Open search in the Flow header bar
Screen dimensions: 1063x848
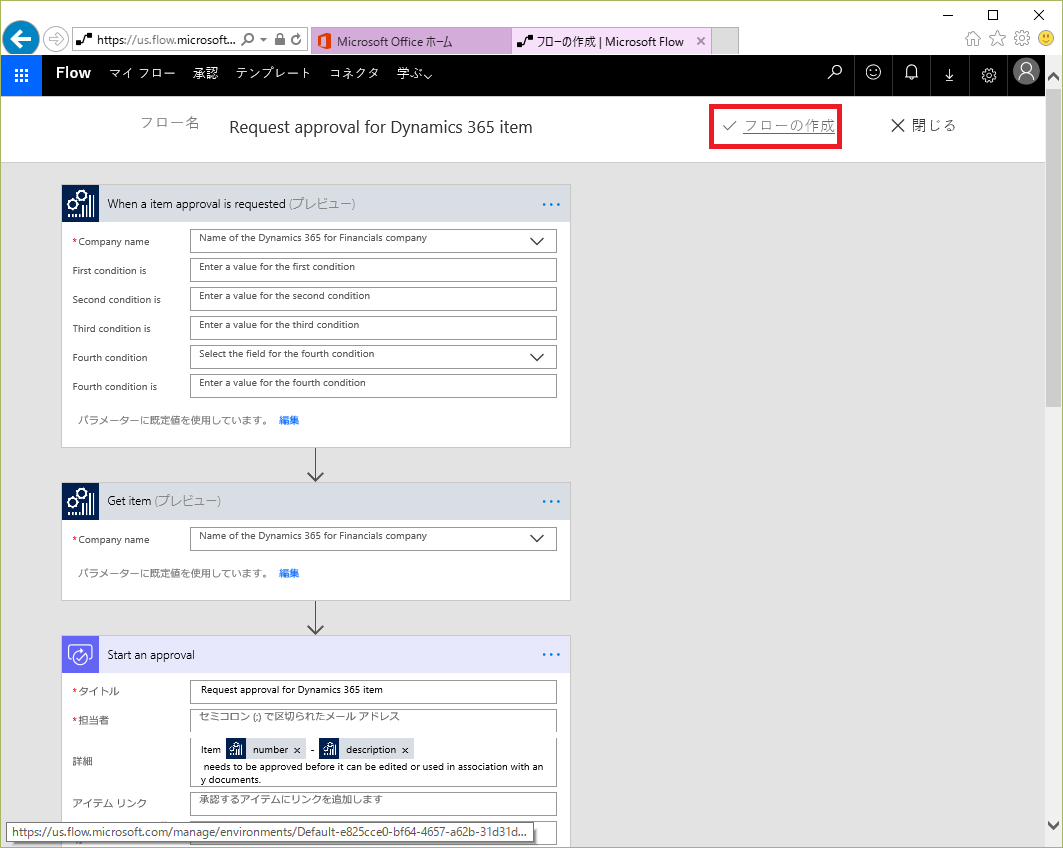point(835,73)
